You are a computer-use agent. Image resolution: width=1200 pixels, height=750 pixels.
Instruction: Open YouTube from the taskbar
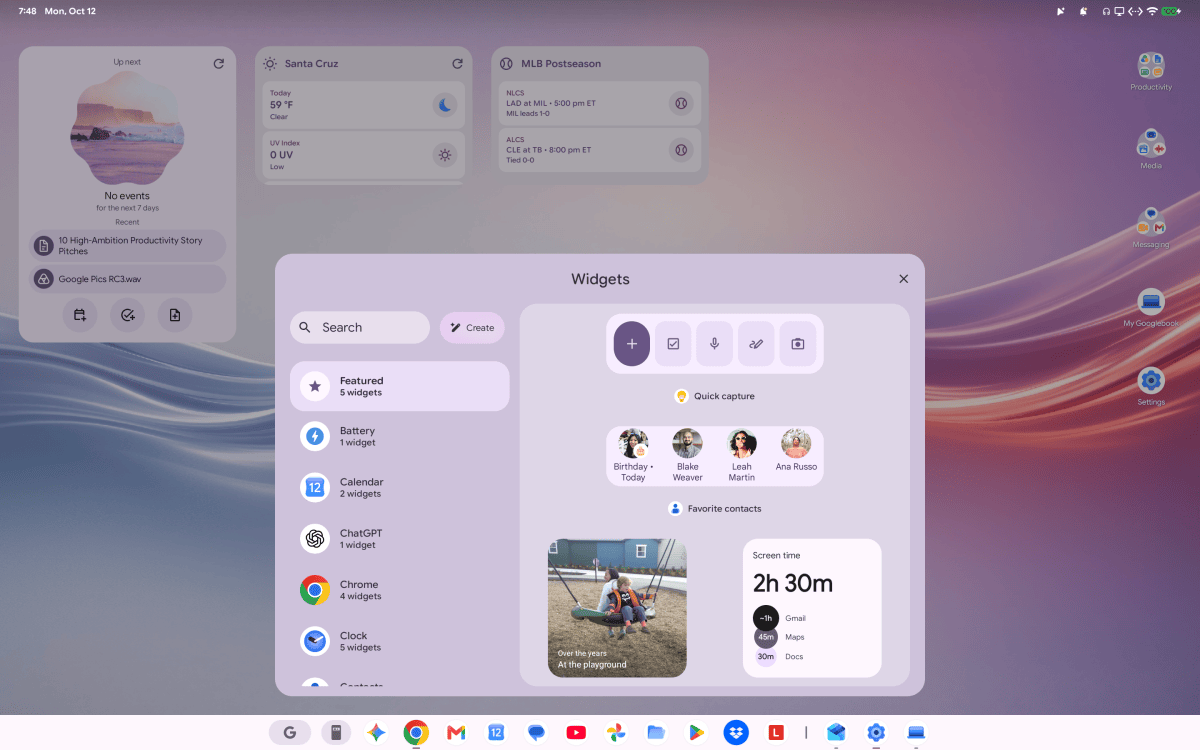(x=576, y=733)
